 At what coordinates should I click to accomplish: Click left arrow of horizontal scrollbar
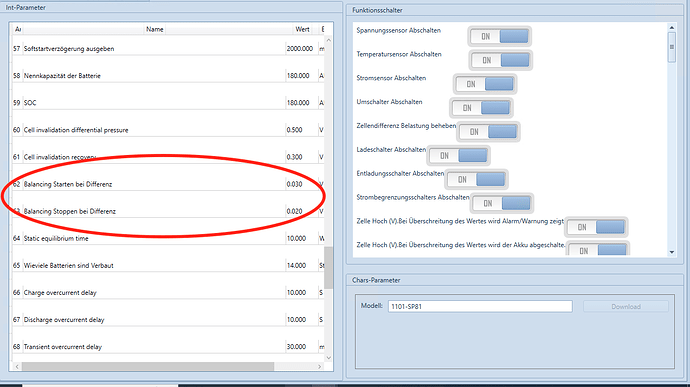(17, 366)
